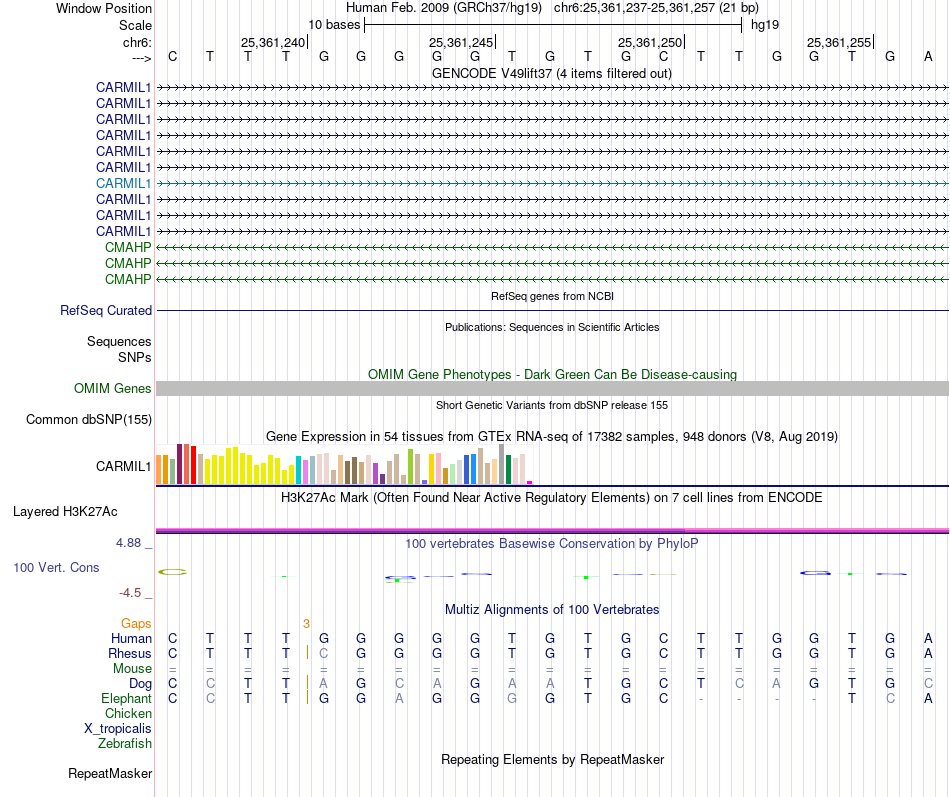Click the 25,361,250 ruler position marker
This screenshot has width=950, height=797.
[650, 42]
